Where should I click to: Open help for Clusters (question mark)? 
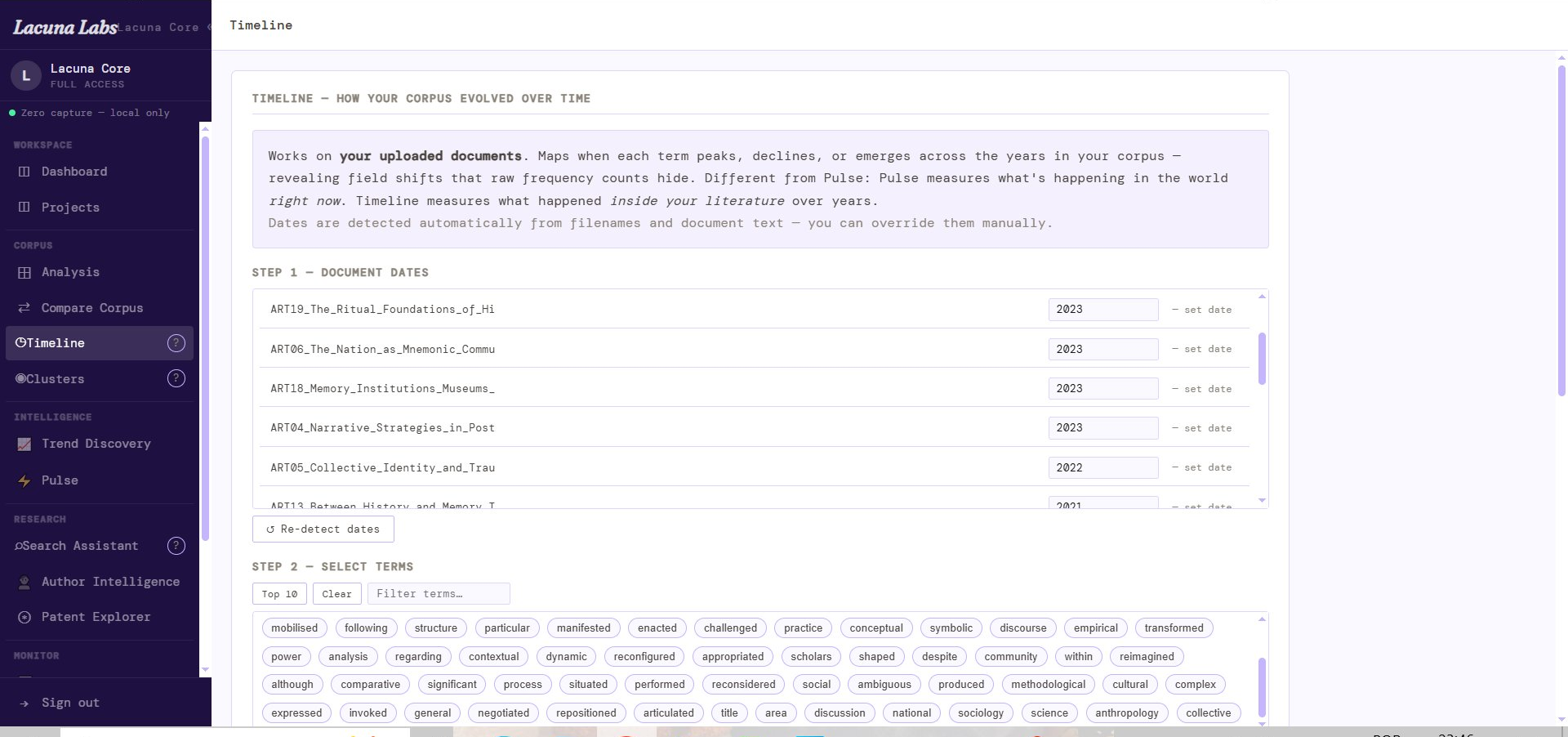pos(176,378)
